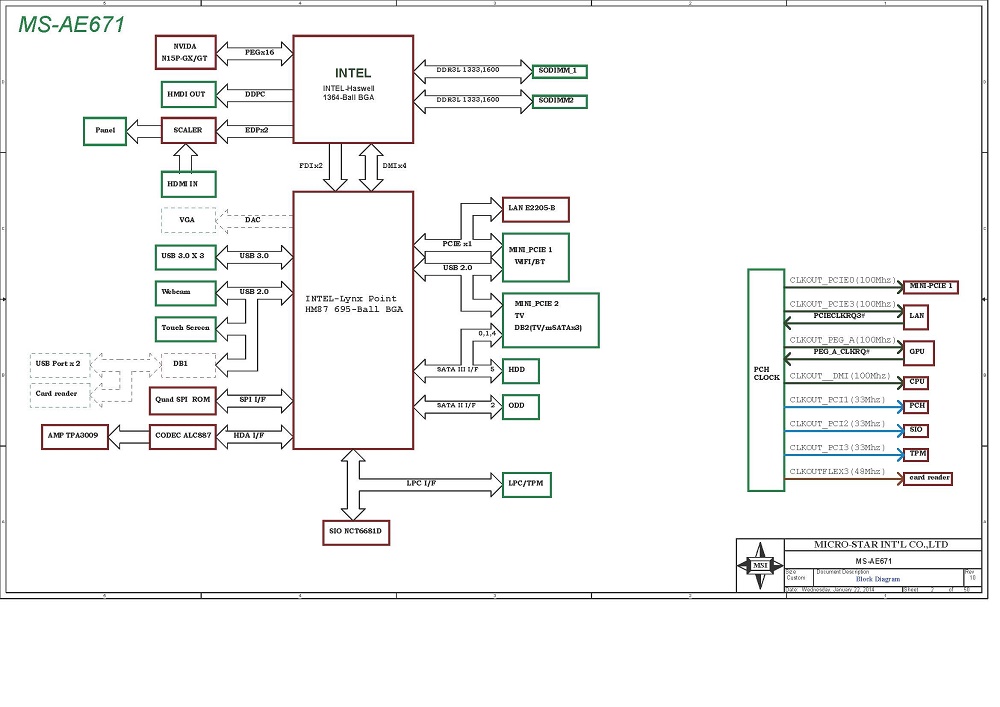The width and height of the screenshot is (1000, 707).
Task: Select the SIO NCT6681D block
Action: [x=356, y=532]
